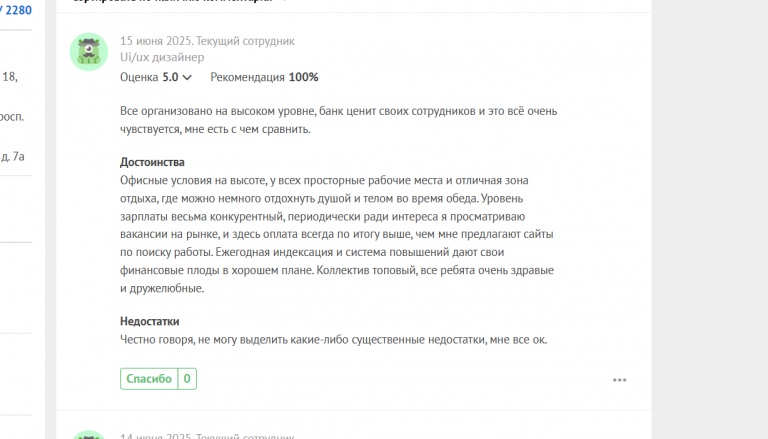Click the sidebar text "18,"

coord(9,76)
